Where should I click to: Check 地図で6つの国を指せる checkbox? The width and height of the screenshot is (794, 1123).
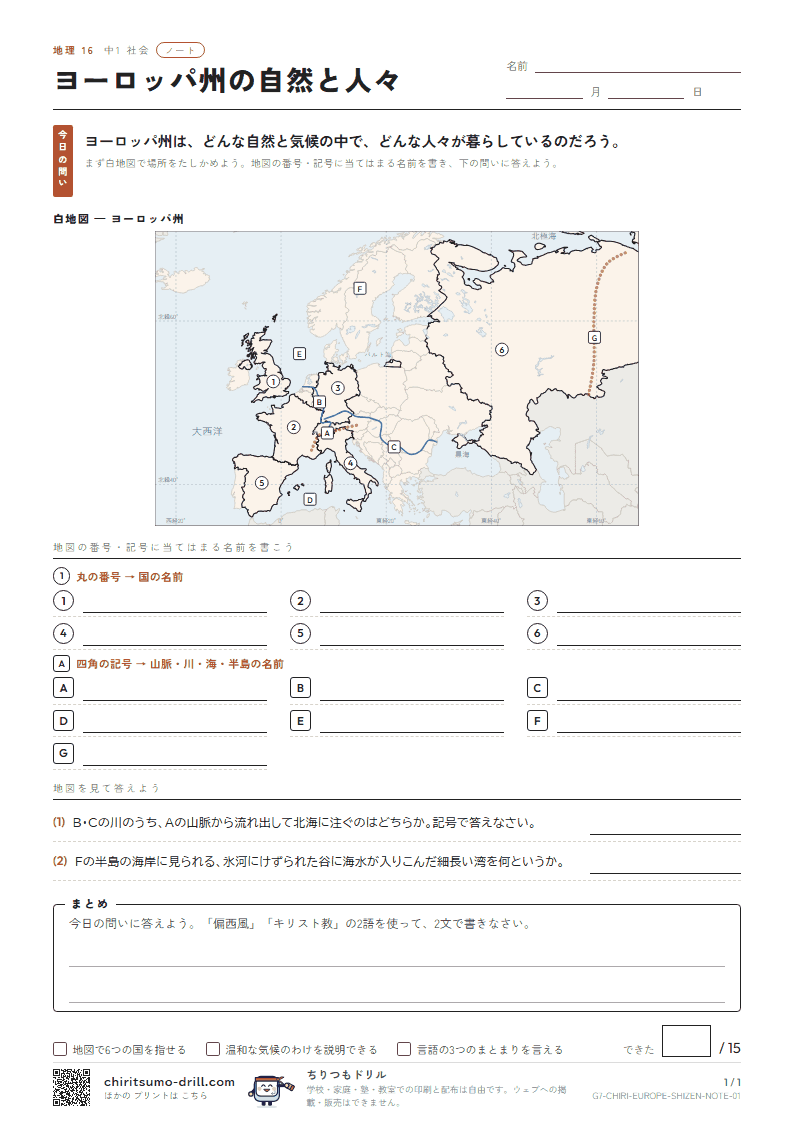[60, 1049]
